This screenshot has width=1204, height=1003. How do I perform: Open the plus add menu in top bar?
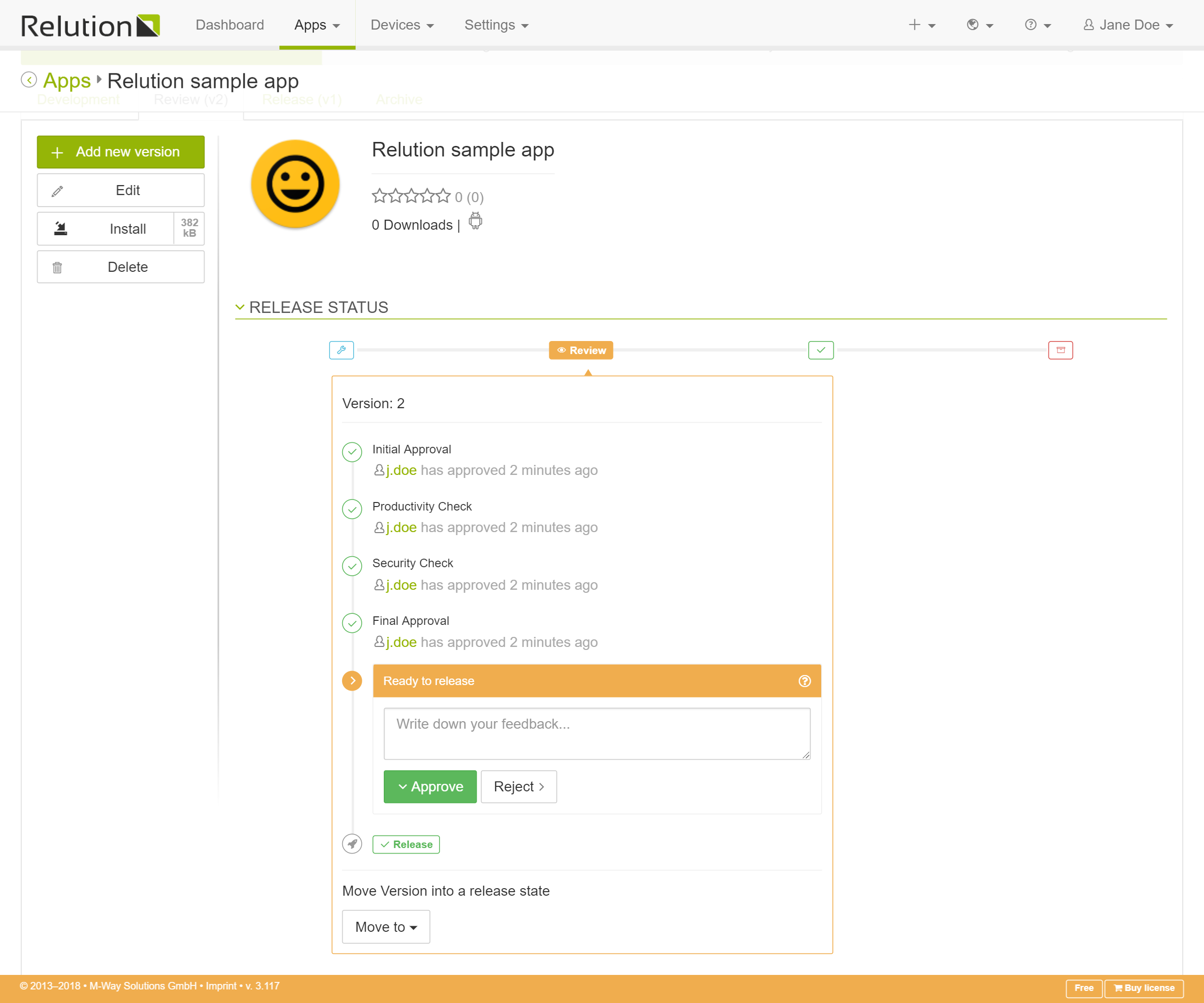click(922, 25)
